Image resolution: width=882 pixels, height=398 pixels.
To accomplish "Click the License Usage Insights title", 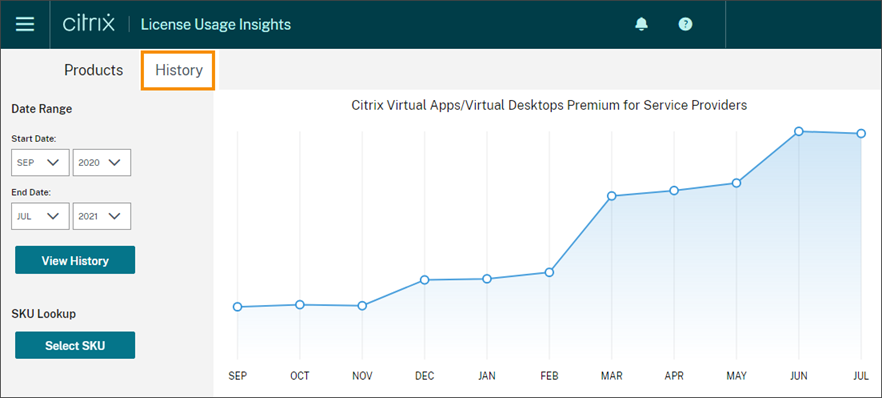I will (x=215, y=25).
